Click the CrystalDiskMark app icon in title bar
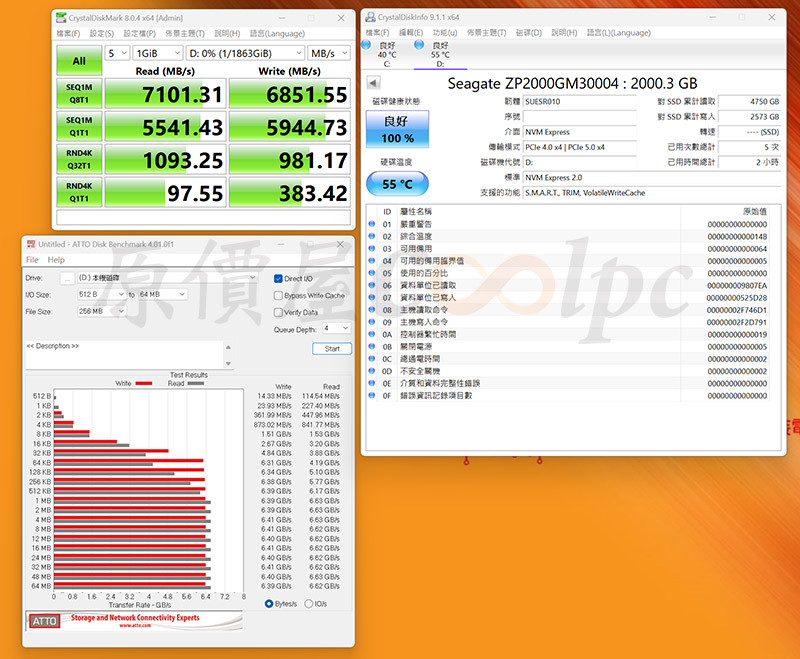This screenshot has height=659, width=800. coord(61,18)
